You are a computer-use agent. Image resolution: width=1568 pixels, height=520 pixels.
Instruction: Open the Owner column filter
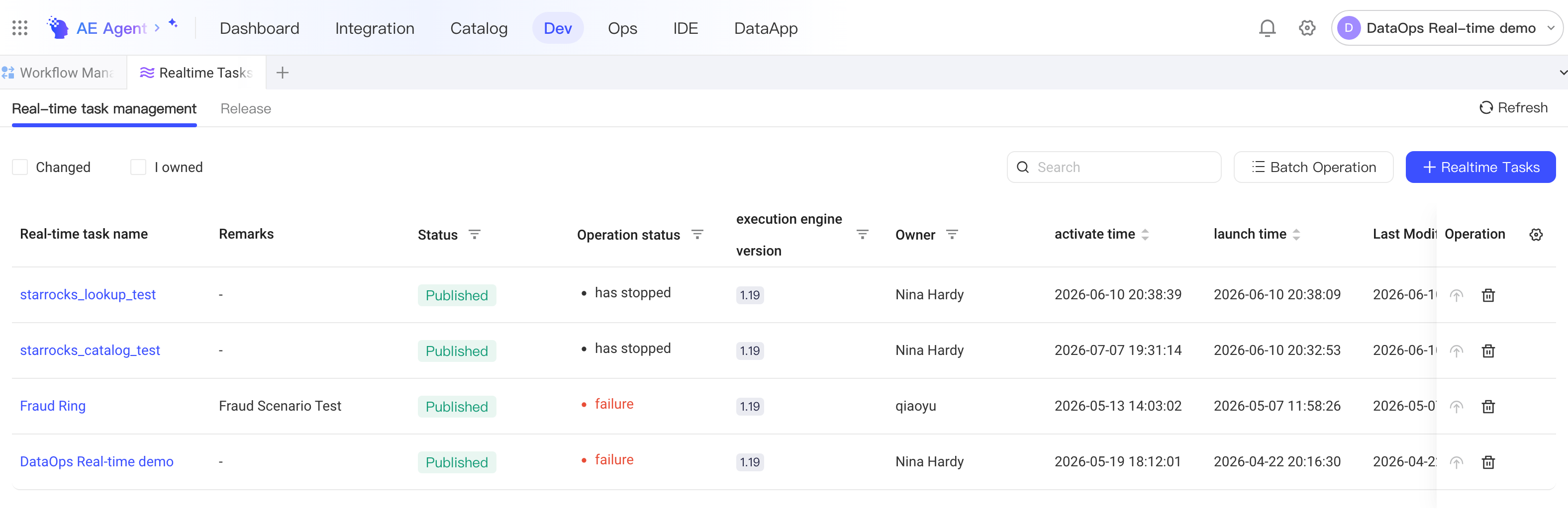tap(951, 234)
